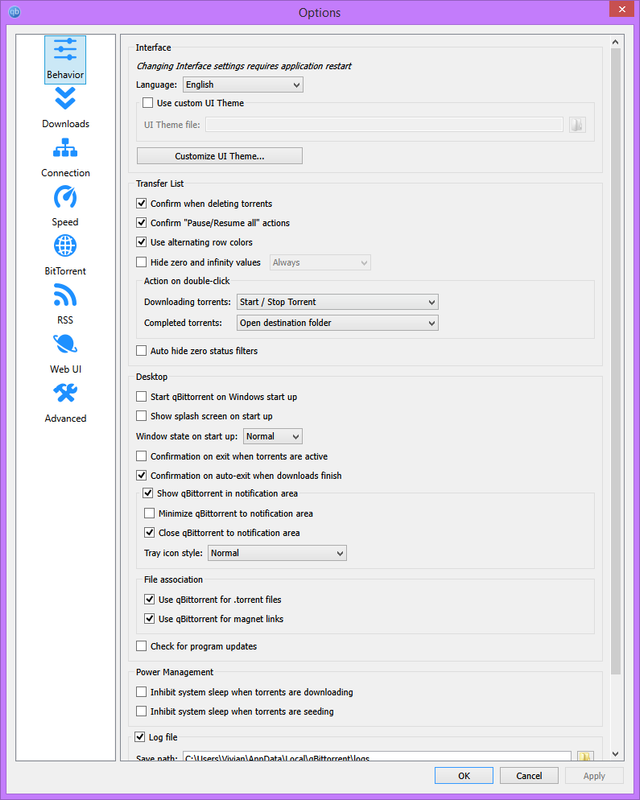Screen dimensions: 640x800
Task: Uncheck Close qBittorrent to notification area
Action: coord(150,533)
